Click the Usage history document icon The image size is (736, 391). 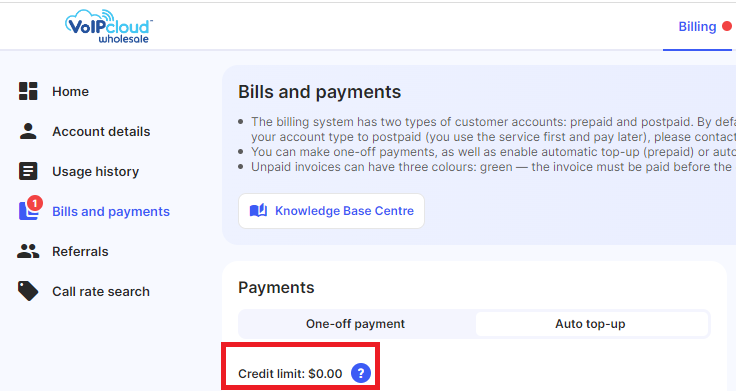[x=28, y=171]
